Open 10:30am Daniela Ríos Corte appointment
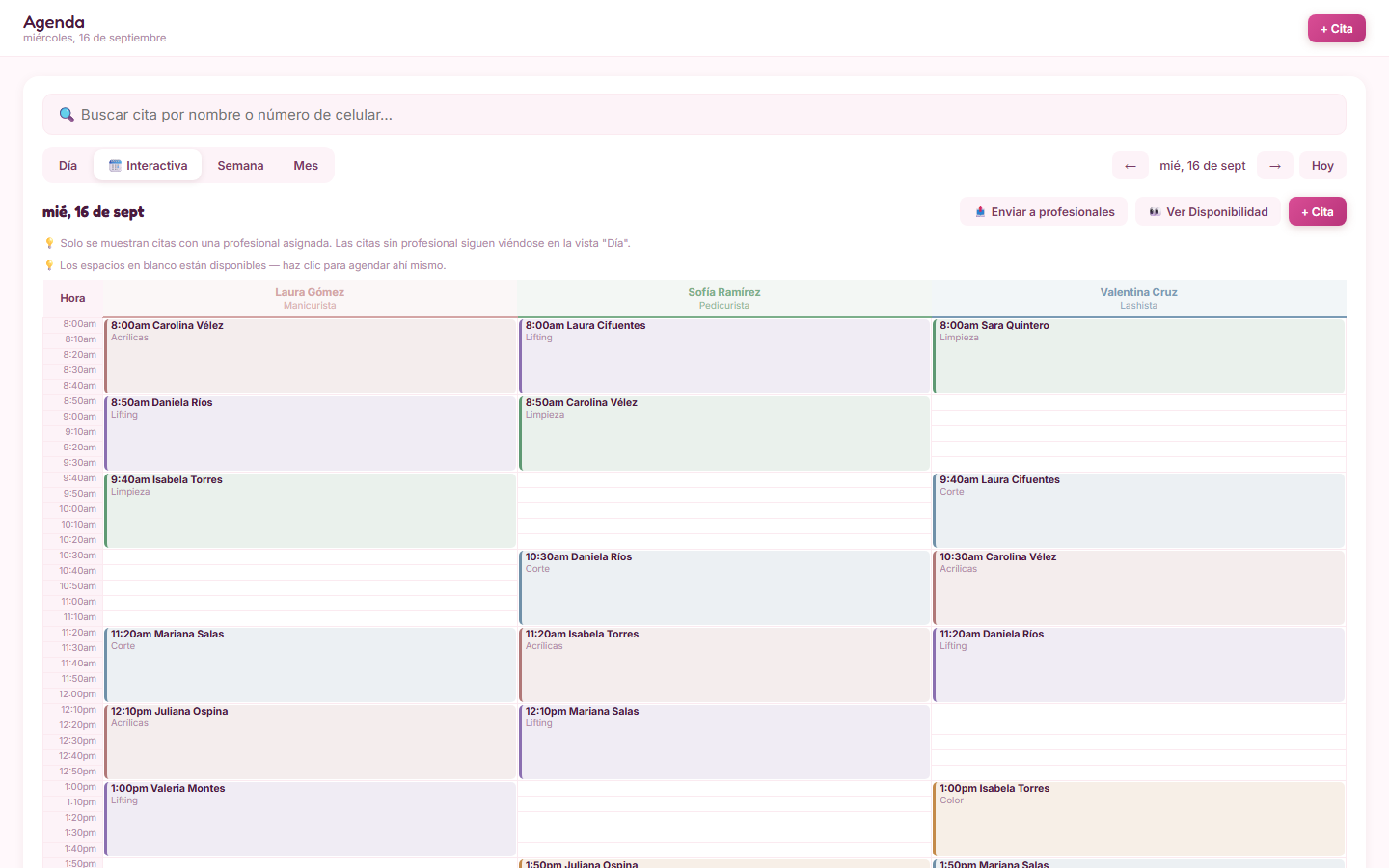The width and height of the screenshot is (1389, 868). [724, 587]
